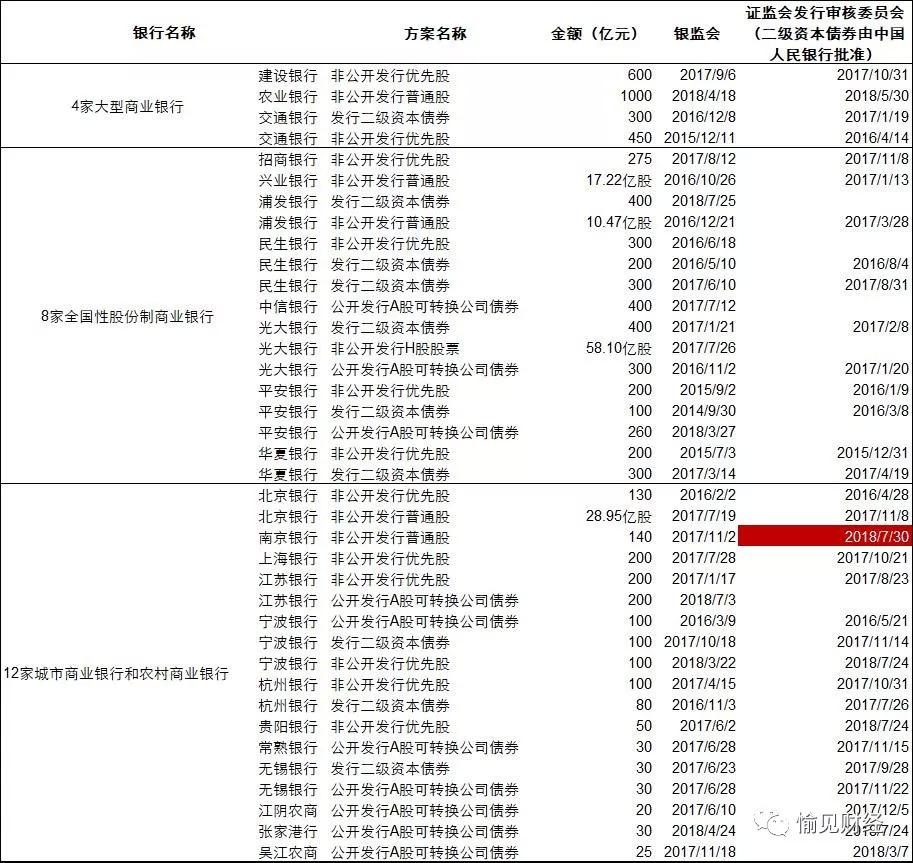The image size is (913, 863).
Task: Click the 贵阳银行 bank name cell
Action: (288, 726)
